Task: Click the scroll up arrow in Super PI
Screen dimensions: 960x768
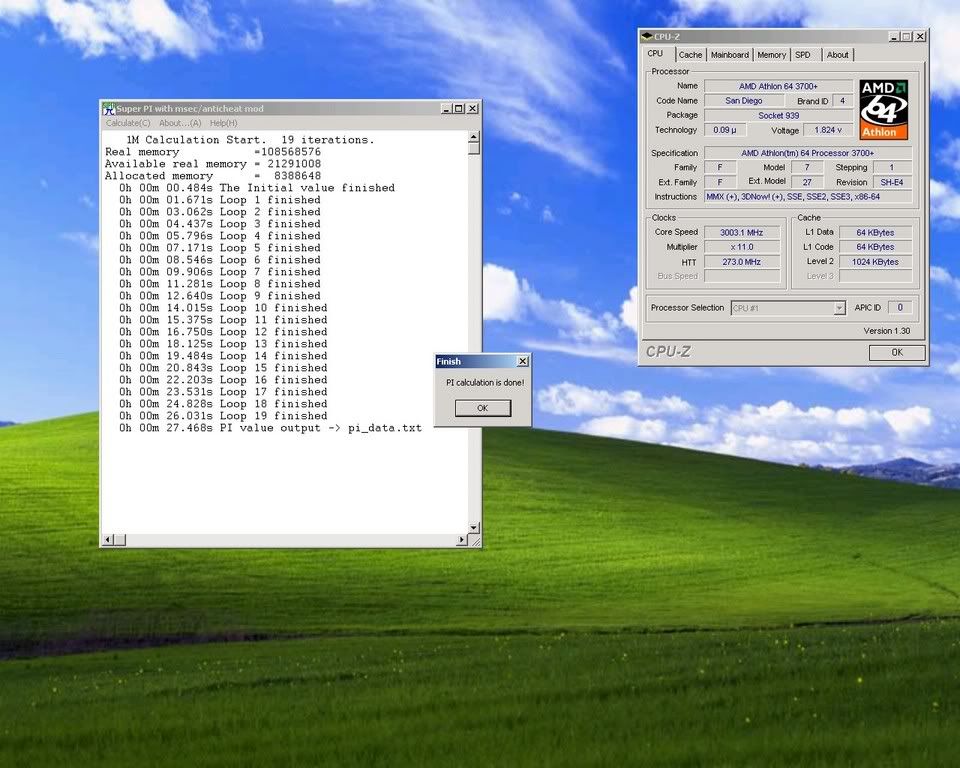Action: 474,137
